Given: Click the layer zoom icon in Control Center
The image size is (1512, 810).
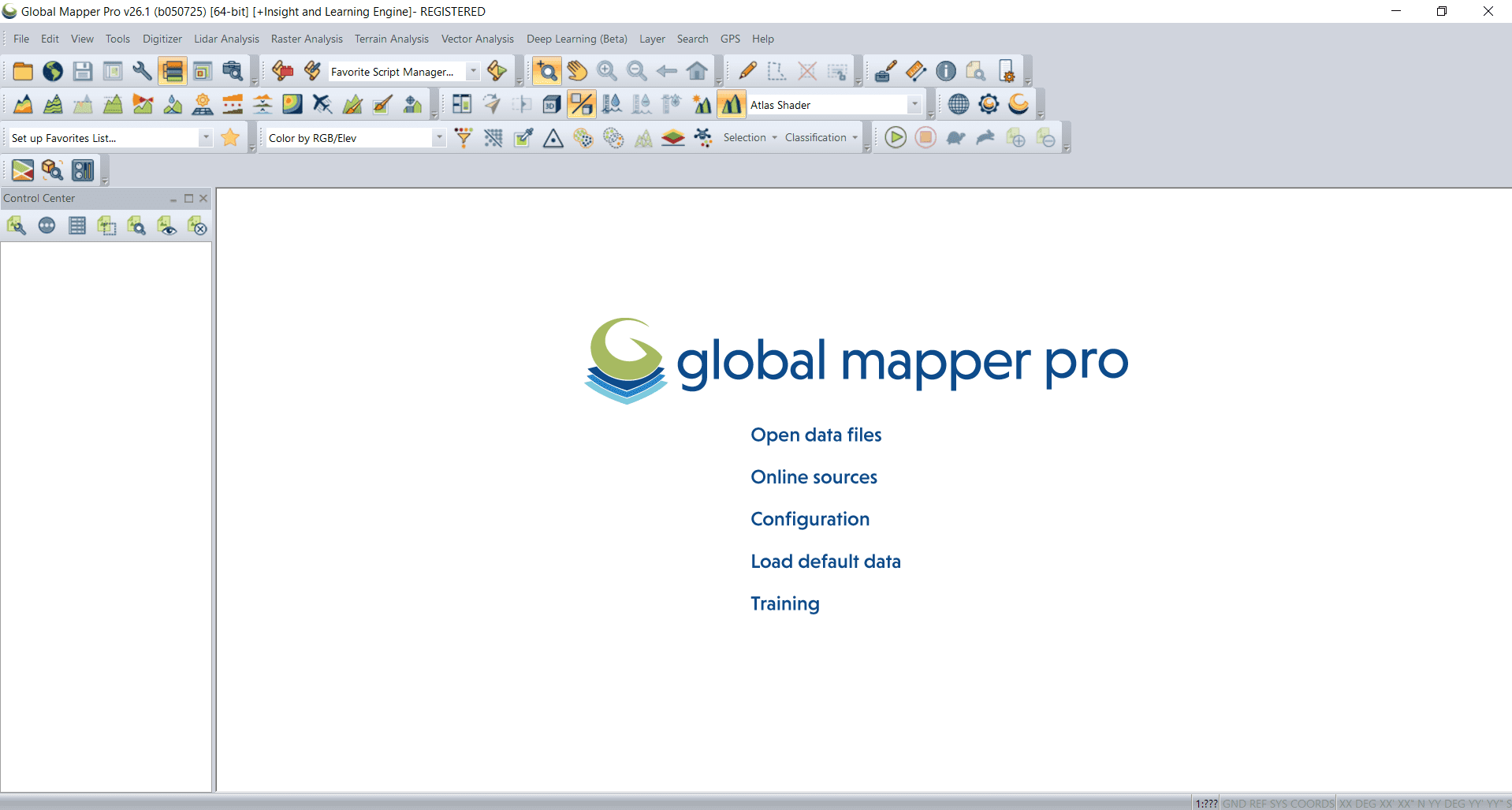Looking at the screenshot, I should [137, 226].
